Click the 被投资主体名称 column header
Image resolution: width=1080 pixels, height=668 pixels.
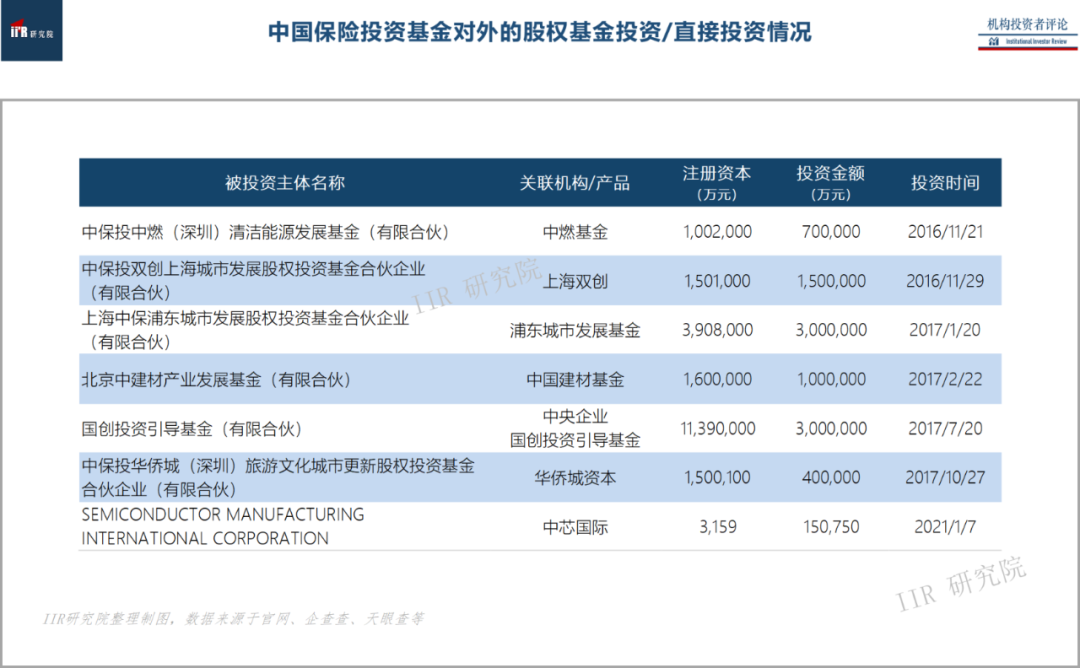(284, 183)
